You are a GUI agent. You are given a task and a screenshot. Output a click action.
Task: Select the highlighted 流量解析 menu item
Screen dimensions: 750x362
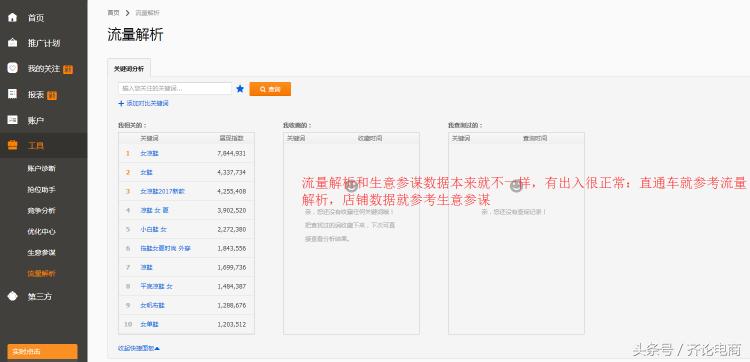pos(41,274)
